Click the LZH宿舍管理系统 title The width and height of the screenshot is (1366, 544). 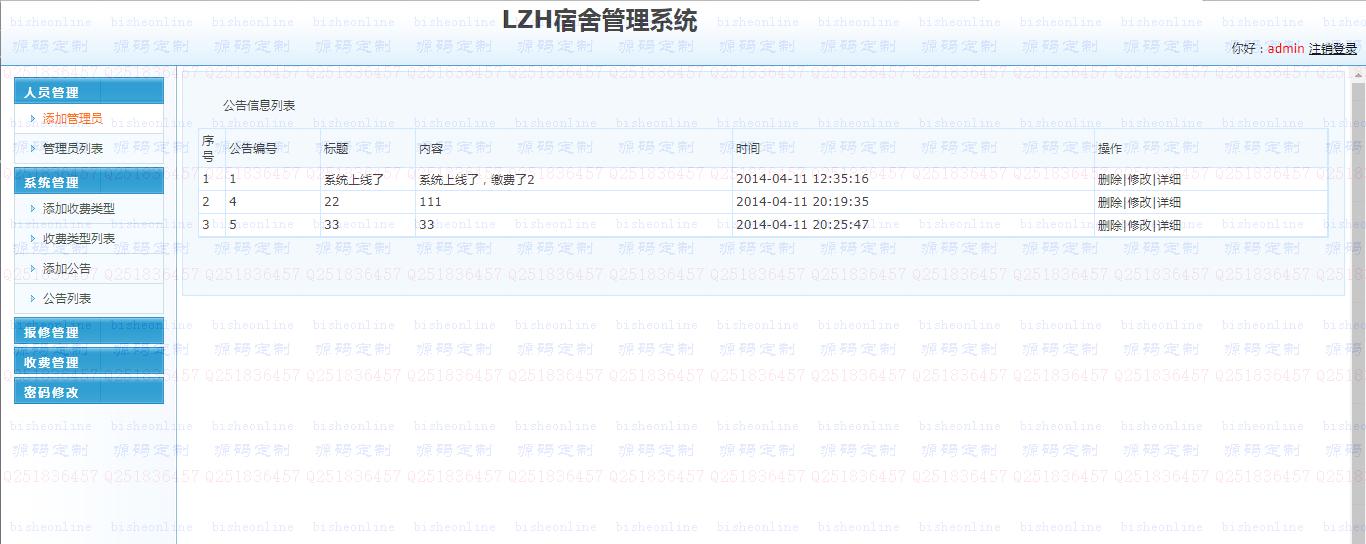(x=600, y=20)
